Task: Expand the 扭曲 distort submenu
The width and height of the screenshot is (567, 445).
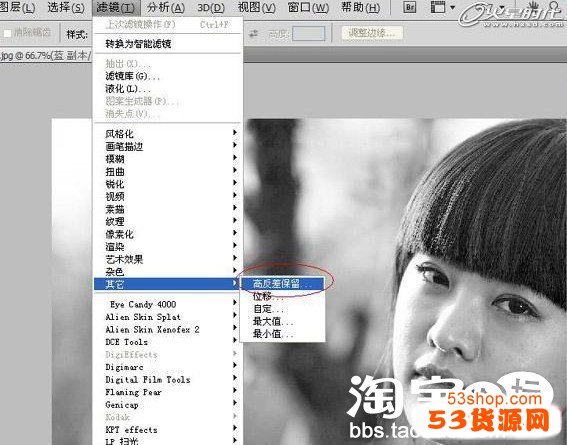Action: (168, 171)
